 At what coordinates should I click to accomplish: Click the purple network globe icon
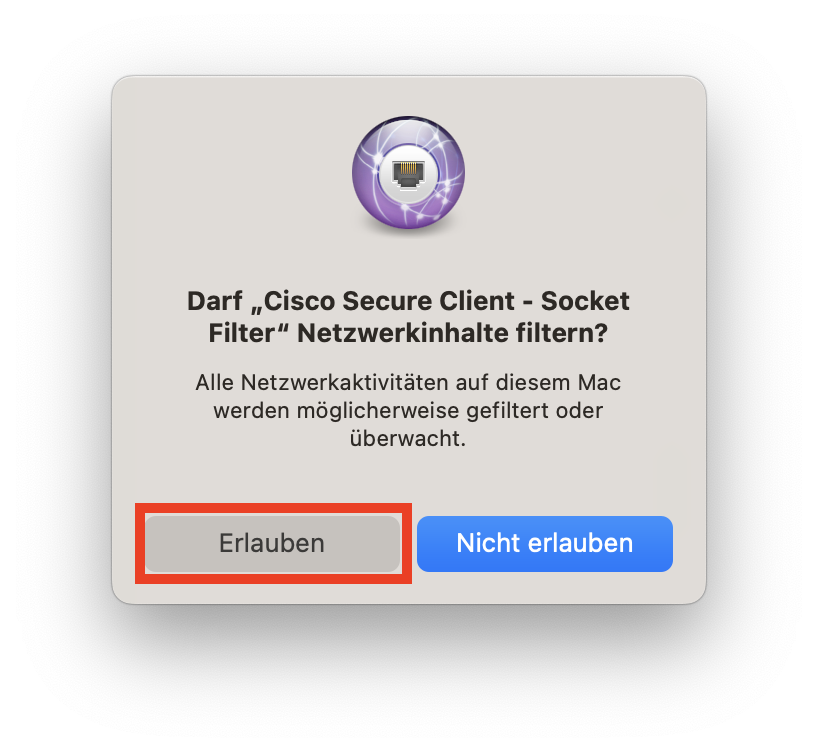408,173
